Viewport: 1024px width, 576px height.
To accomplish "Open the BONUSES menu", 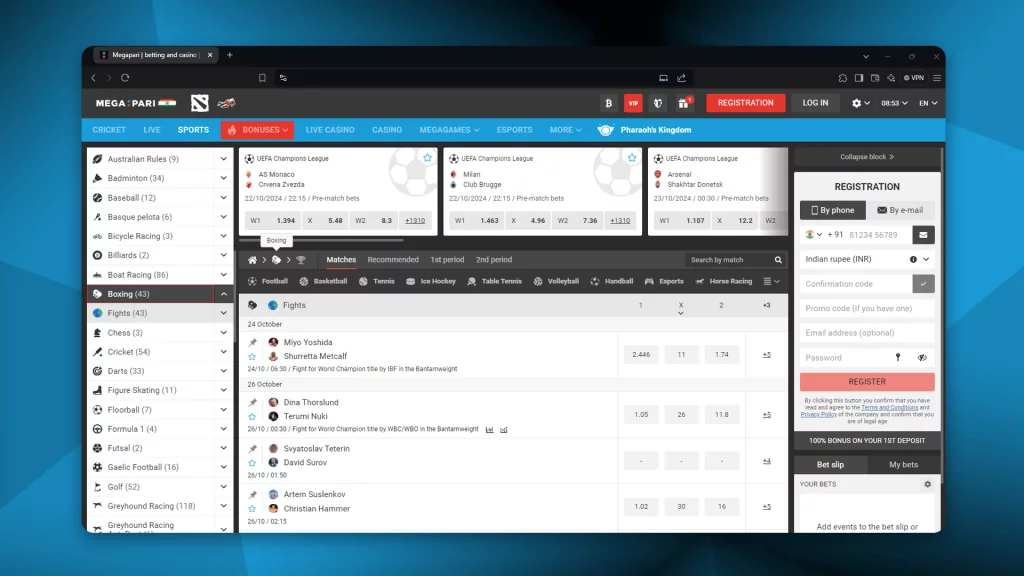I will 257,130.
